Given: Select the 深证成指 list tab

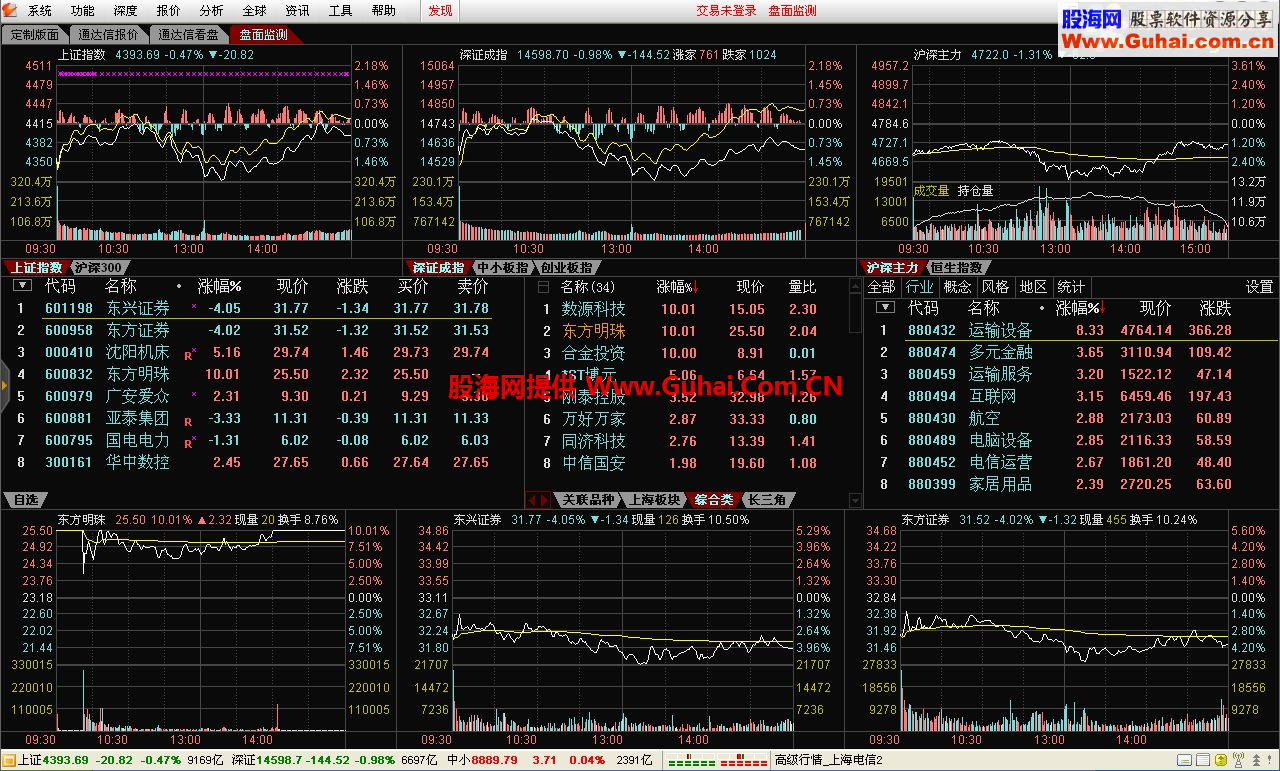Looking at the screenshot, I should click(438, 268).
